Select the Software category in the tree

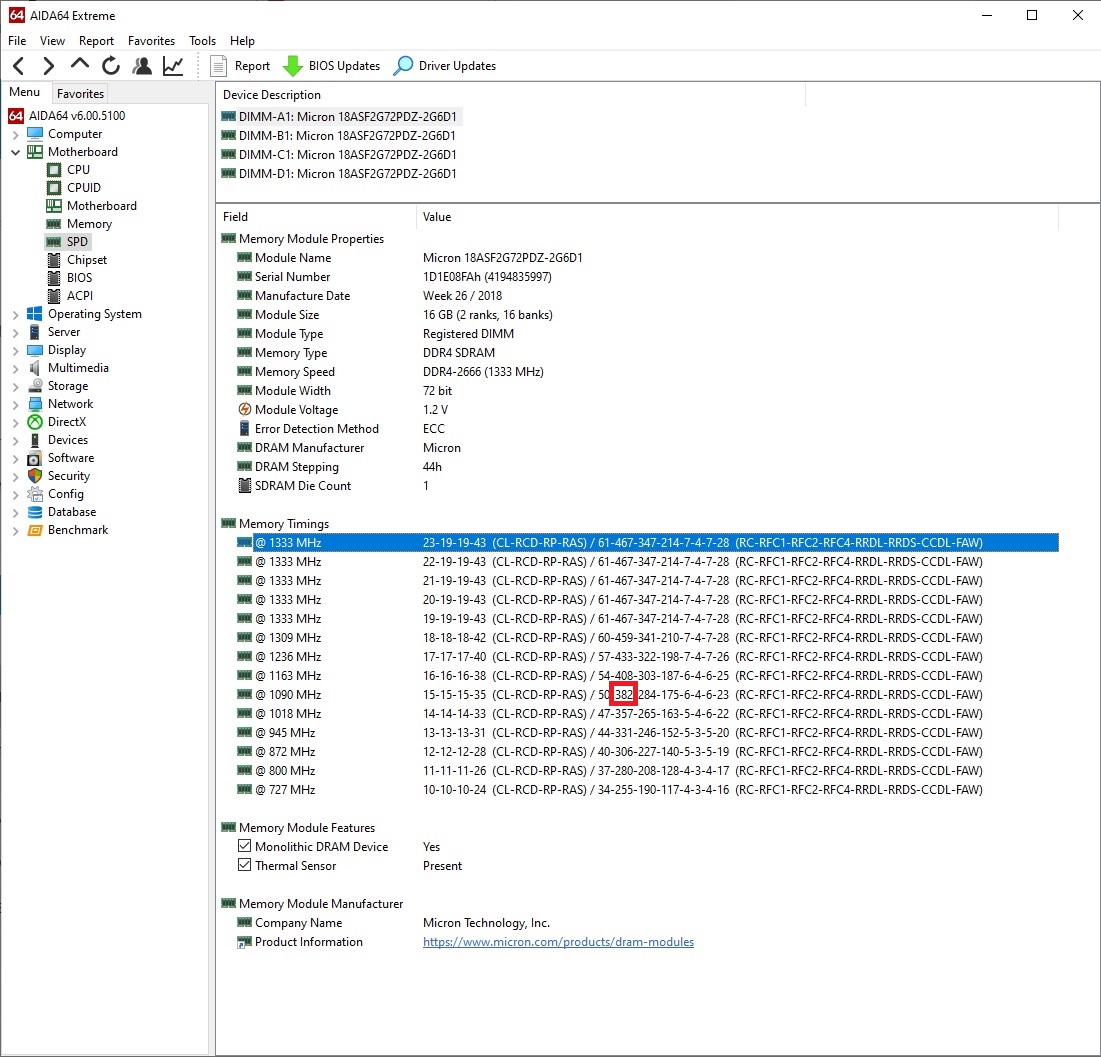pyautogui.click(x=60, y=458)
